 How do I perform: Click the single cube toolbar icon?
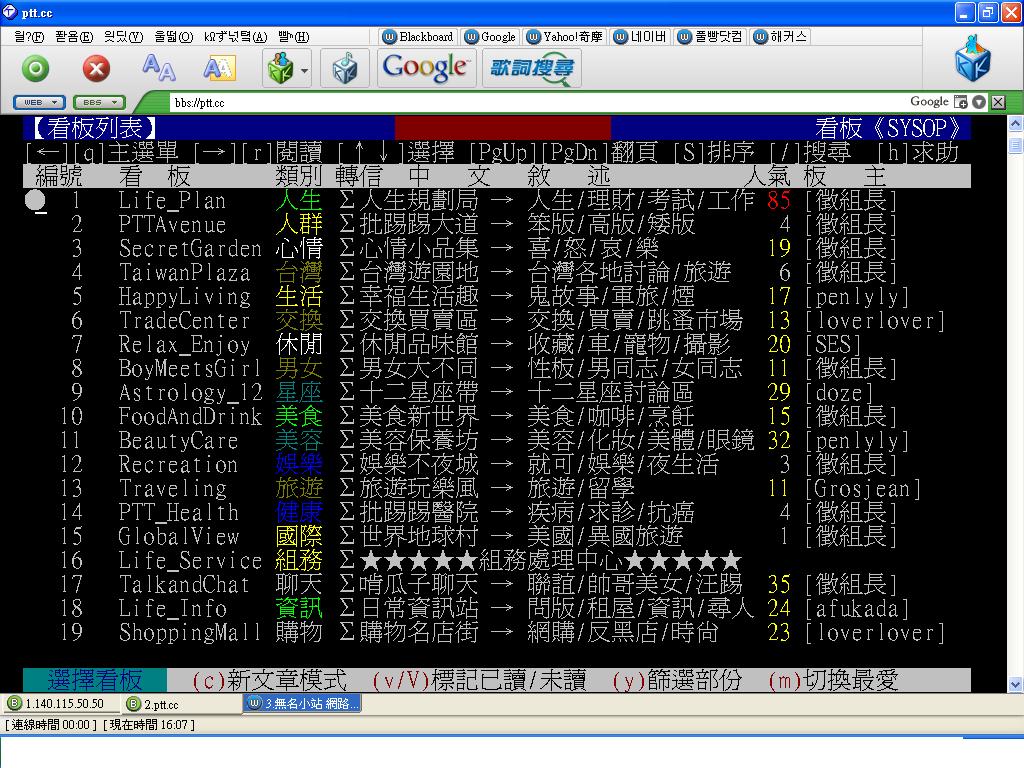(x=344, y=68)
